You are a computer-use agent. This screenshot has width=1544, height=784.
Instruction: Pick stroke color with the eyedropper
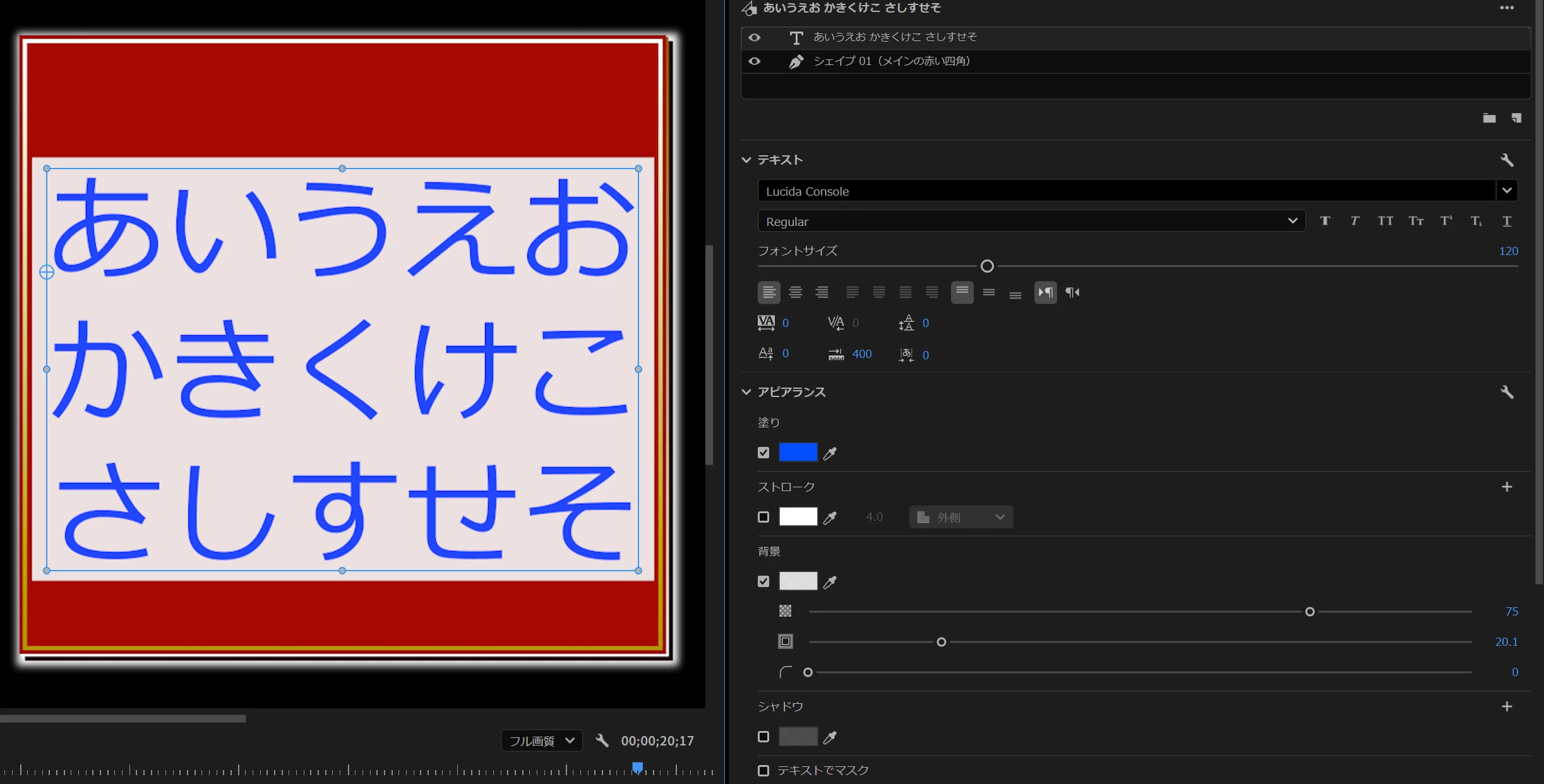point(830,518)
